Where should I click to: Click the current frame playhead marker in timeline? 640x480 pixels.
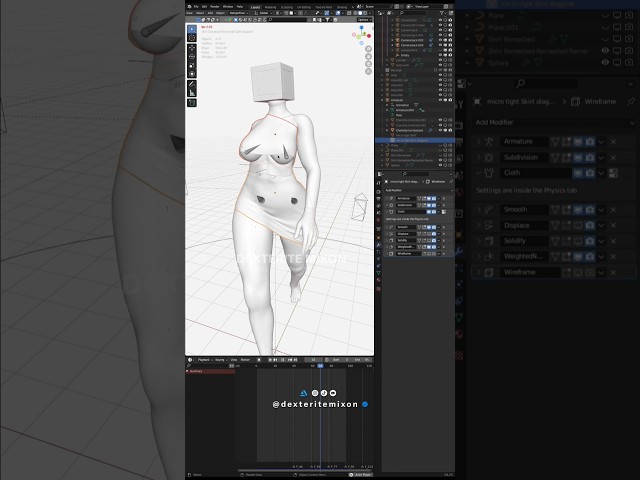(320, 366)
